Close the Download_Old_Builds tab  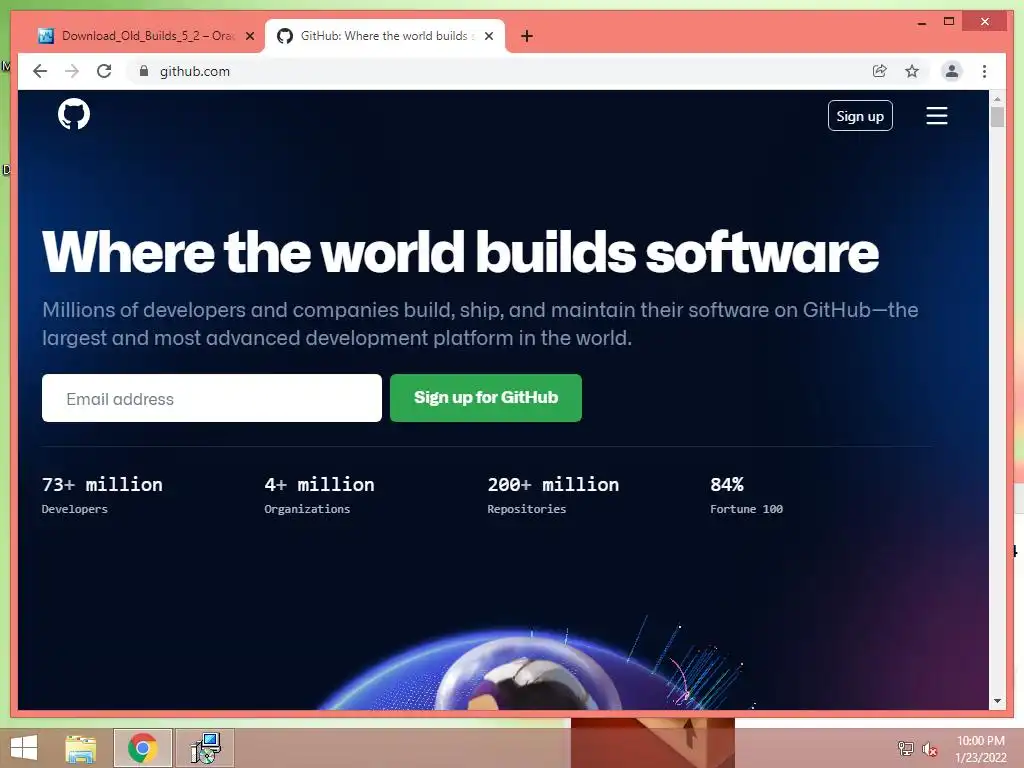[x=249, y=36]
